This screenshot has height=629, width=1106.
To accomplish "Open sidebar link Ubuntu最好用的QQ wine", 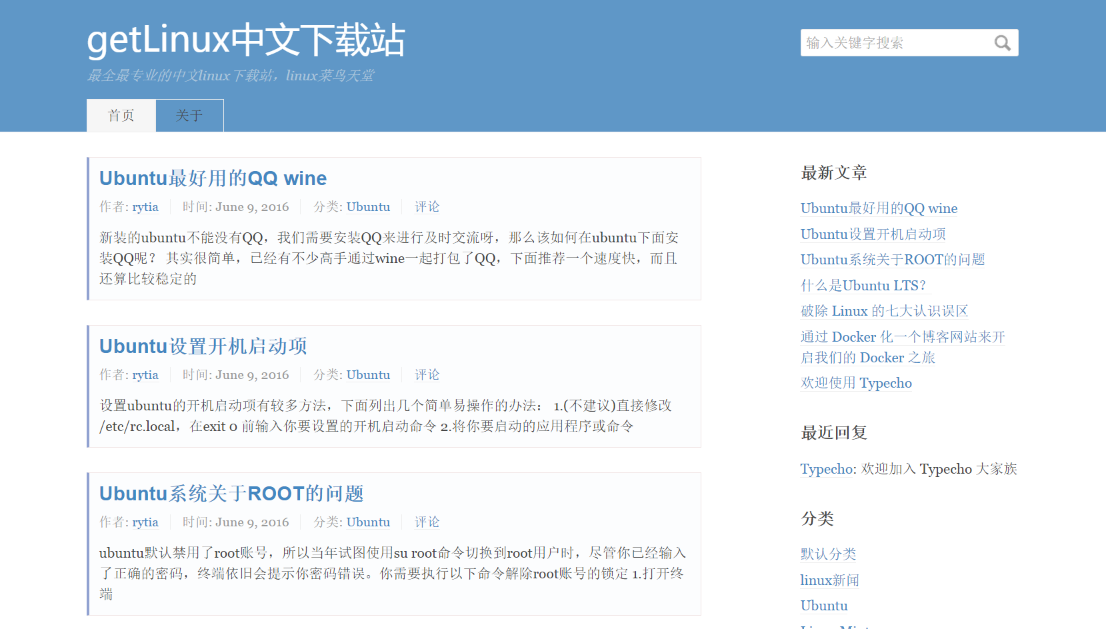I will tap(879, 208).
